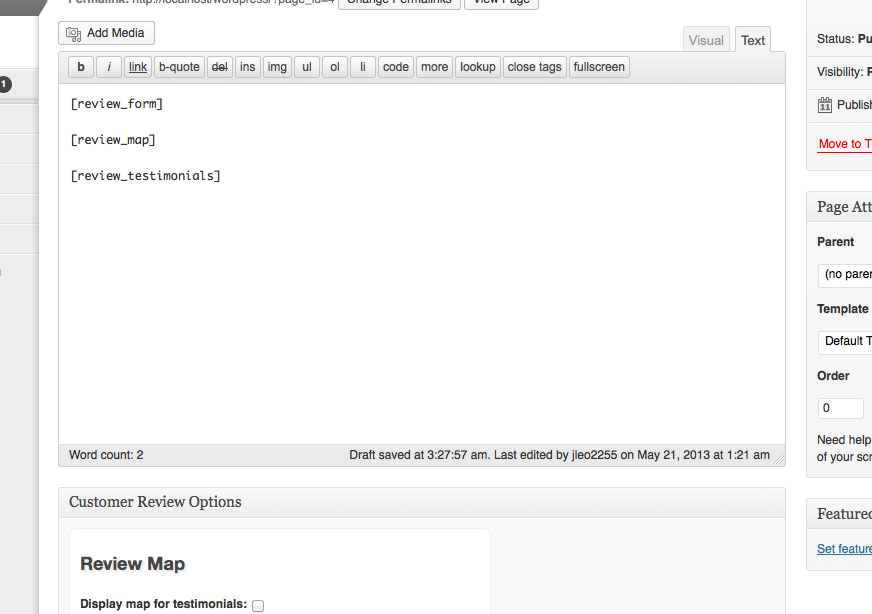Insert unordered list with ul button
This screenshot has height=614, width=872.
[x=307, y=67]
